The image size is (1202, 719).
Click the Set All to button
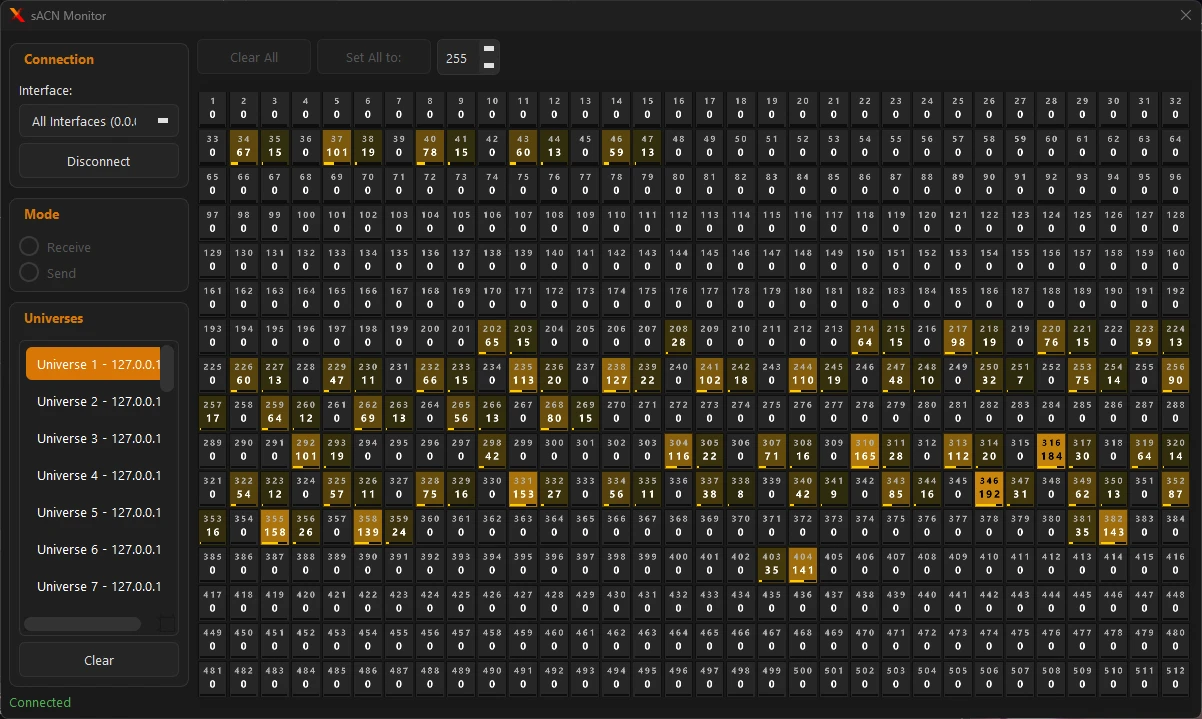click(x=374, y=57)
